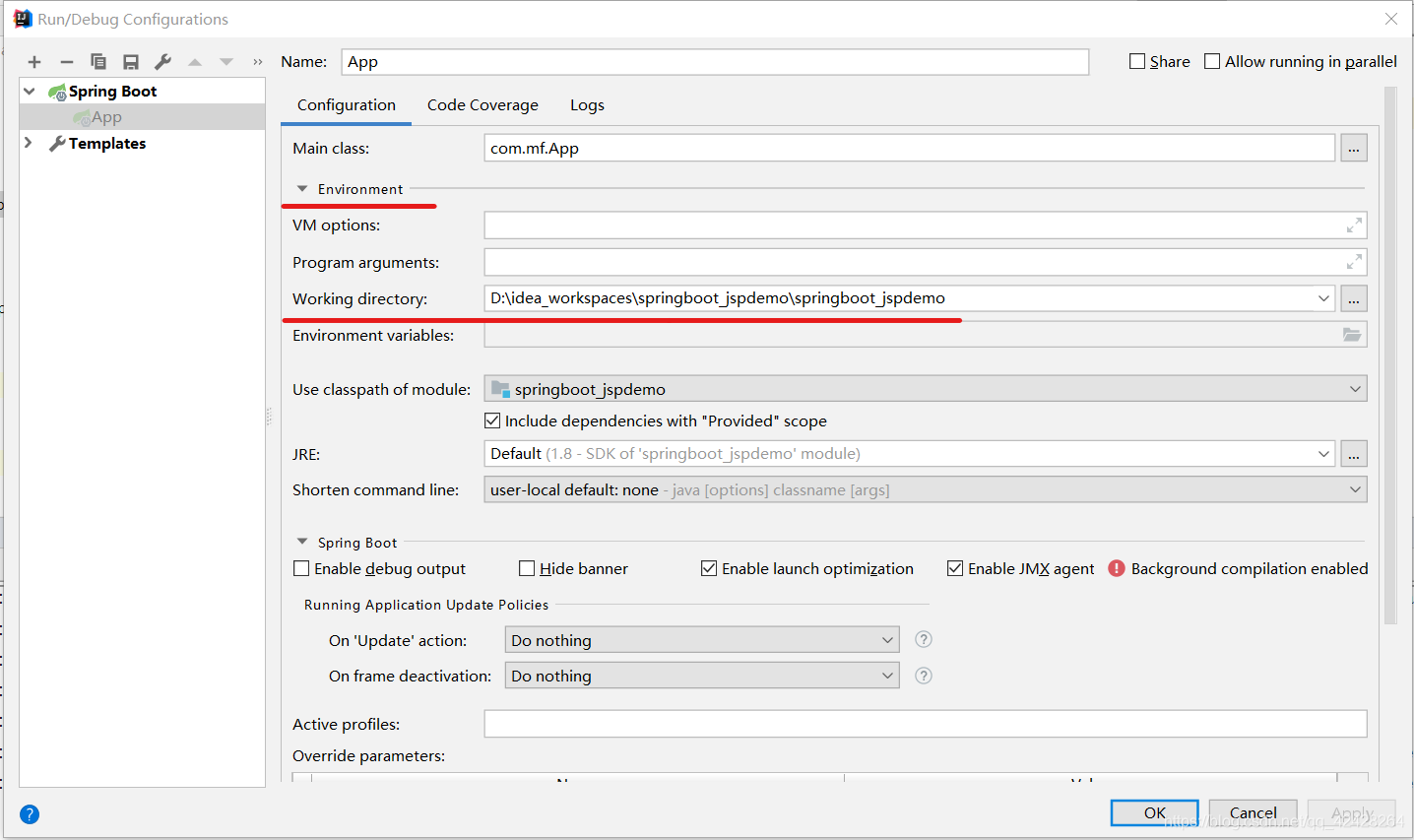Close the Run/Debug Configurations dialog
The image size is (1414, 840).
(x=1391, y=19)
